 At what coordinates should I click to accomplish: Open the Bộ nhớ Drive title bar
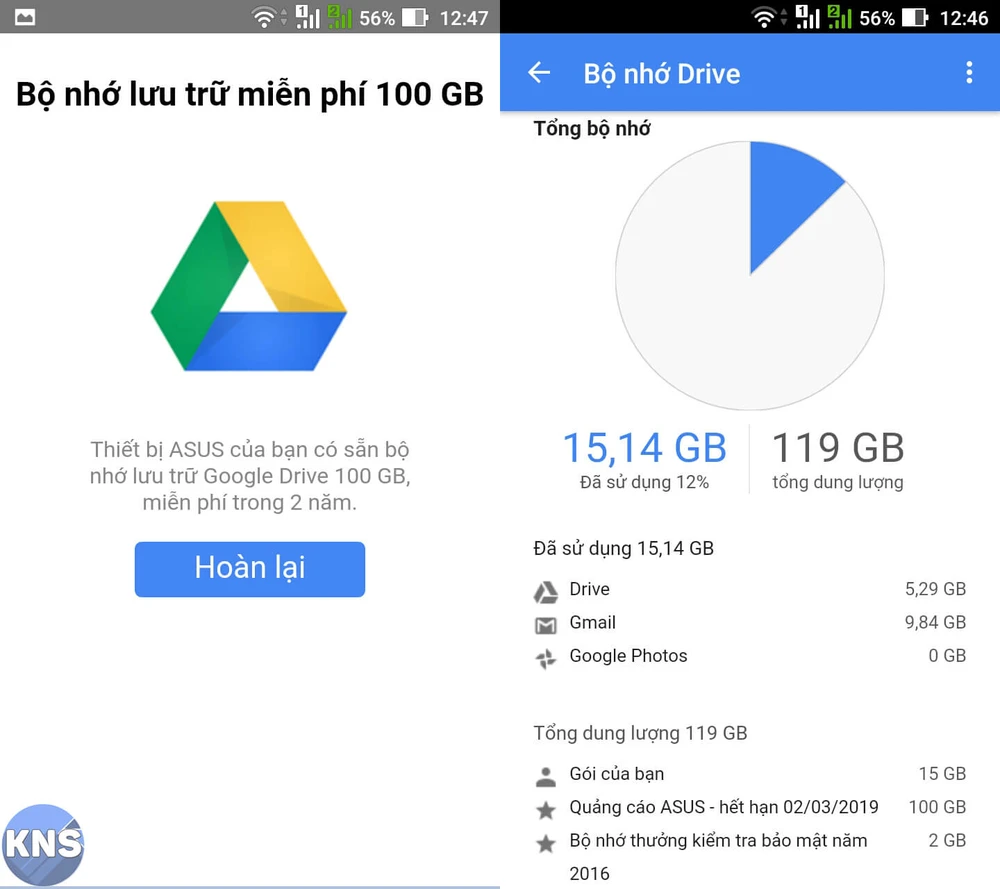(661, 73)
